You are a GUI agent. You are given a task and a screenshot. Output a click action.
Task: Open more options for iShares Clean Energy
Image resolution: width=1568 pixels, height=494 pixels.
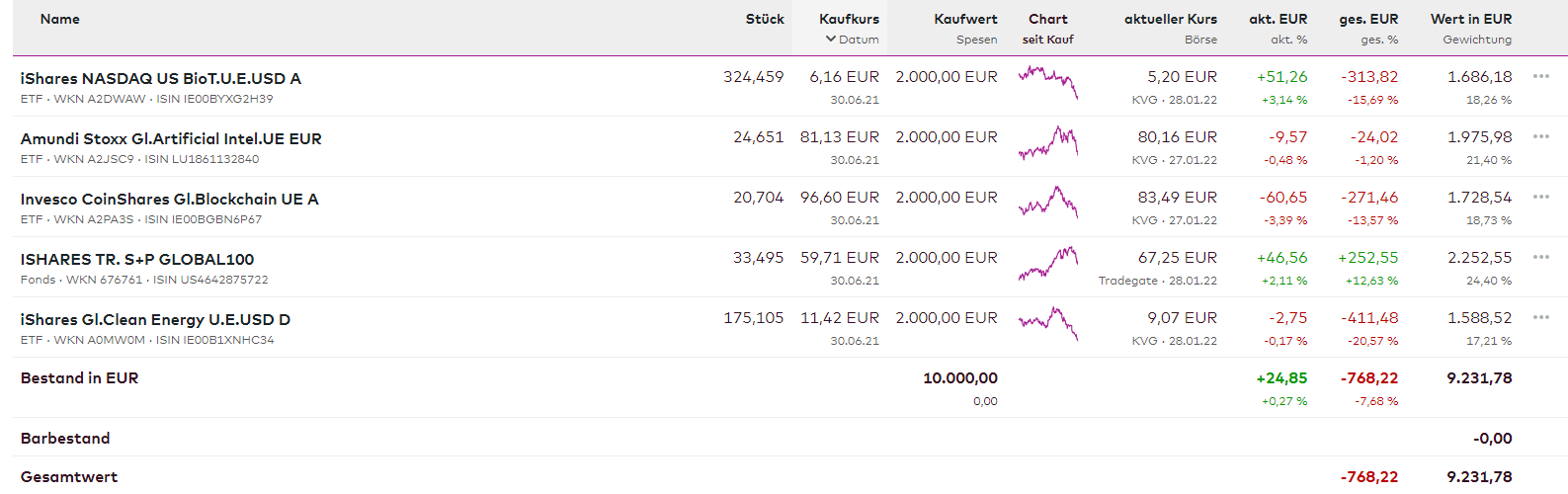tap(1540, 317)
